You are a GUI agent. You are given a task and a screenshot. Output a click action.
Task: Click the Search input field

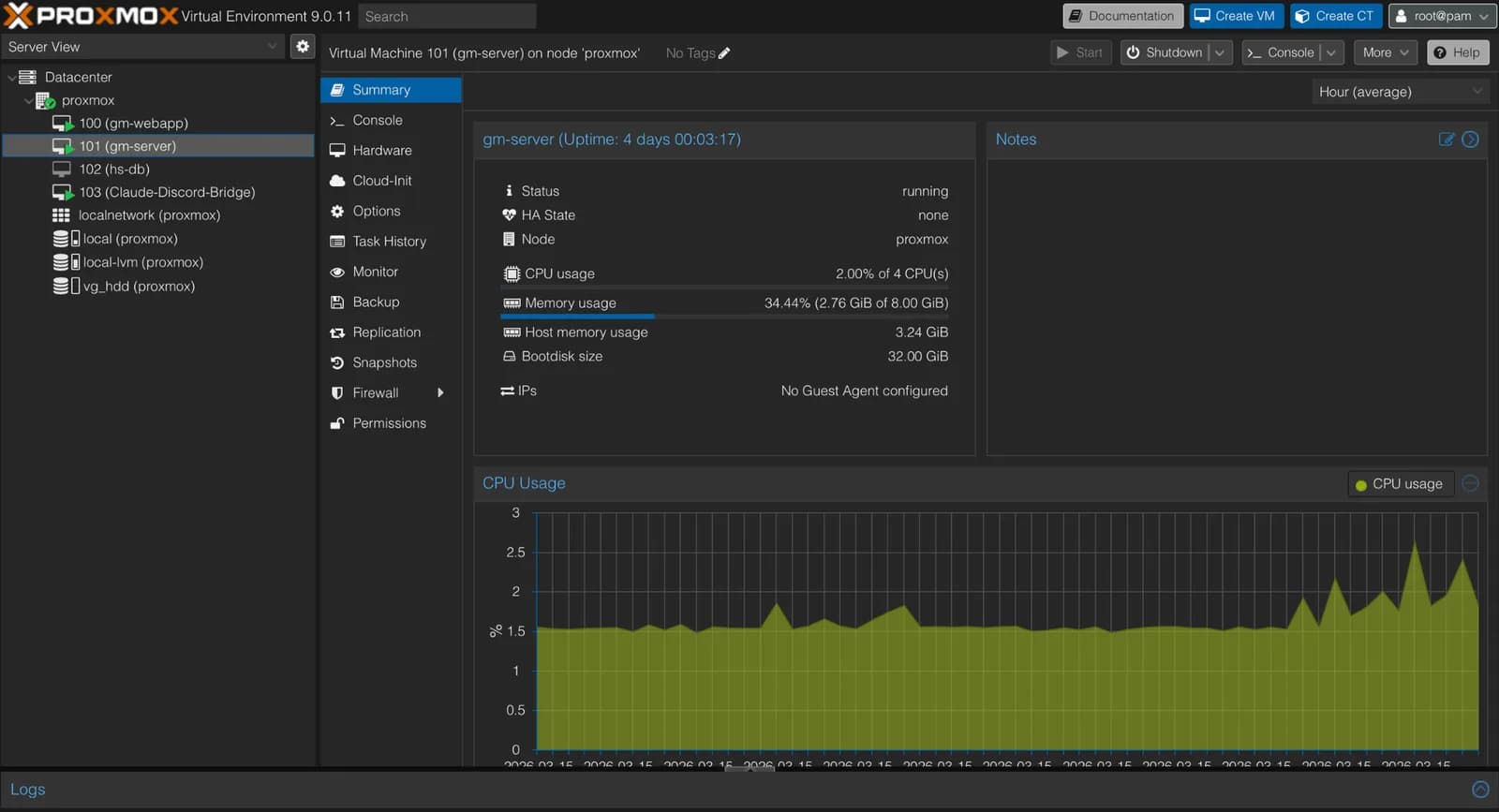click(x=447, y=16)
